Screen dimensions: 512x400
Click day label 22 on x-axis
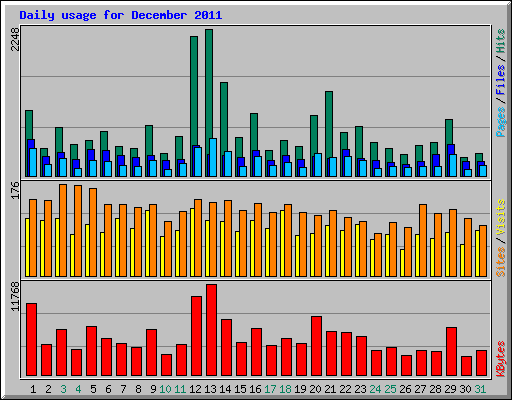(x=345, y=389)
